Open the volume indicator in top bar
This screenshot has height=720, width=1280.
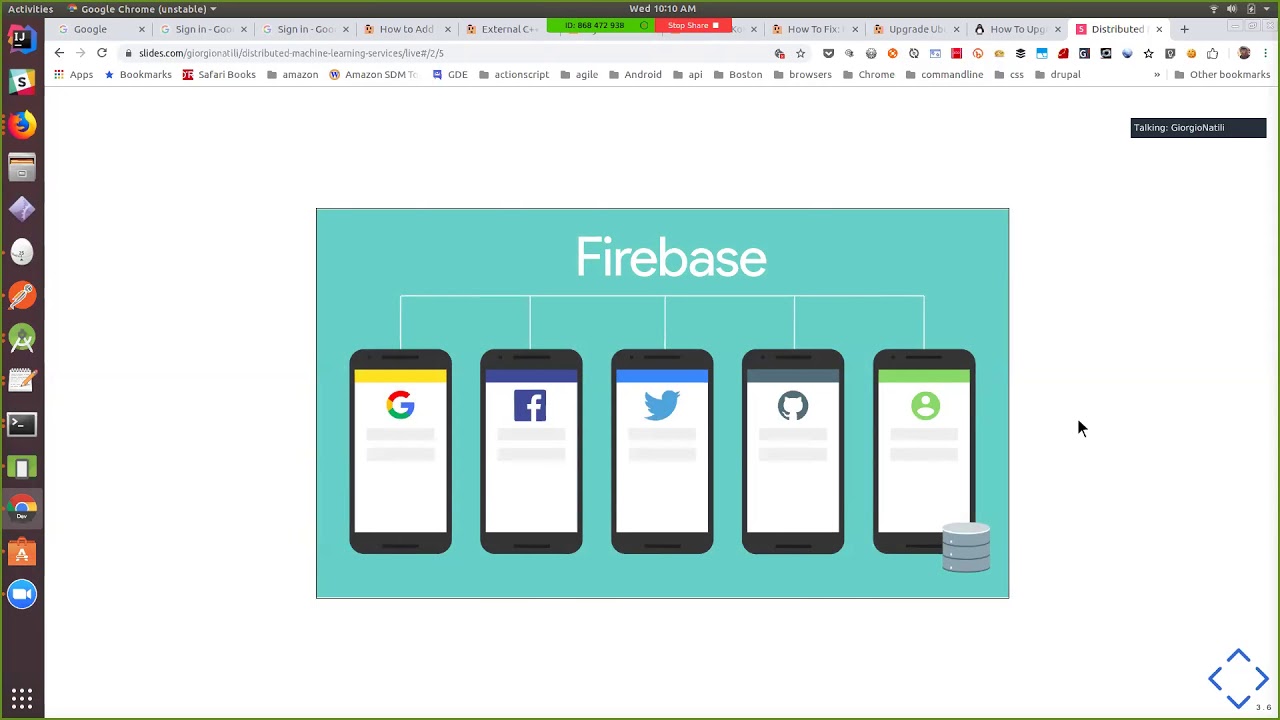click(1231, 9)
